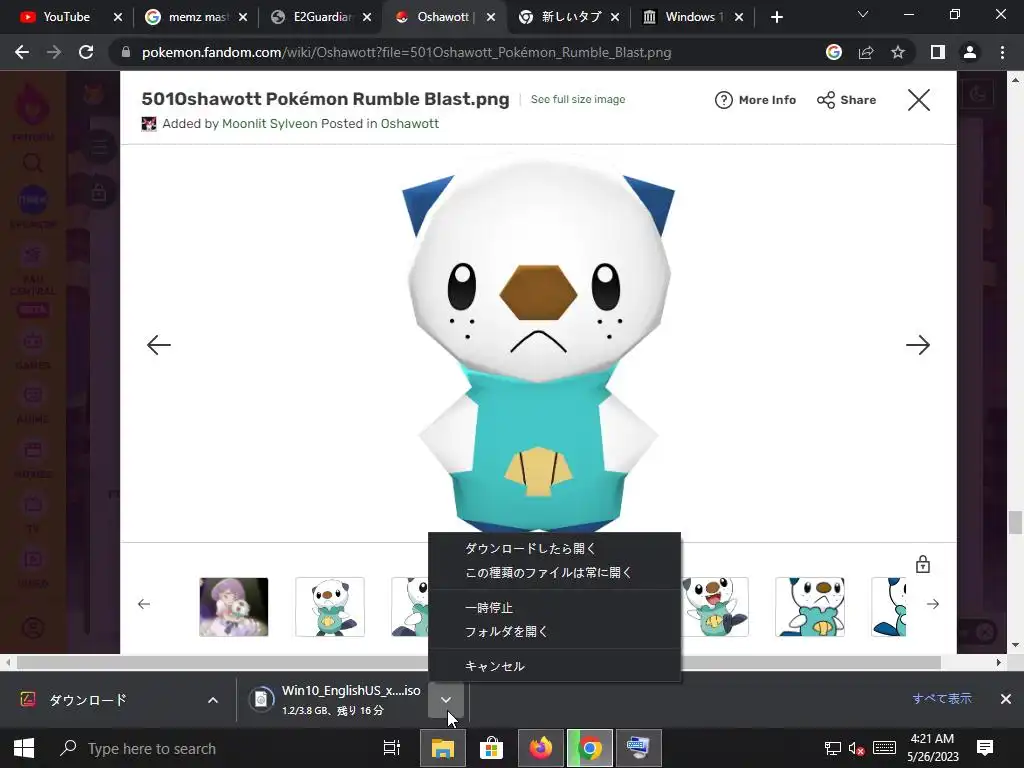The width and height of the screenshot is (1024, 768).
Task: Open the Oshawott article link
Action: [409, 123]
